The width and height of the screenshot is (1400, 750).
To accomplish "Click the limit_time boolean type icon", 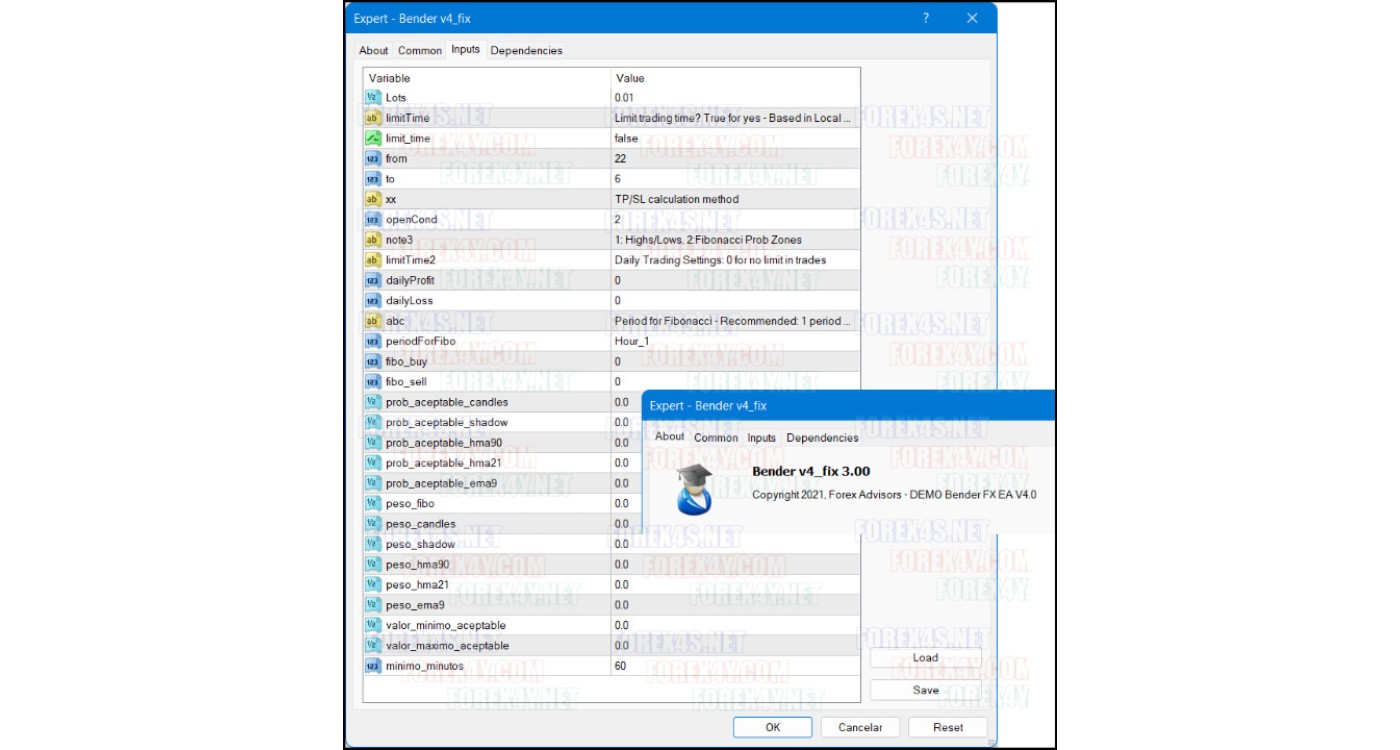I will click(373, 138).
